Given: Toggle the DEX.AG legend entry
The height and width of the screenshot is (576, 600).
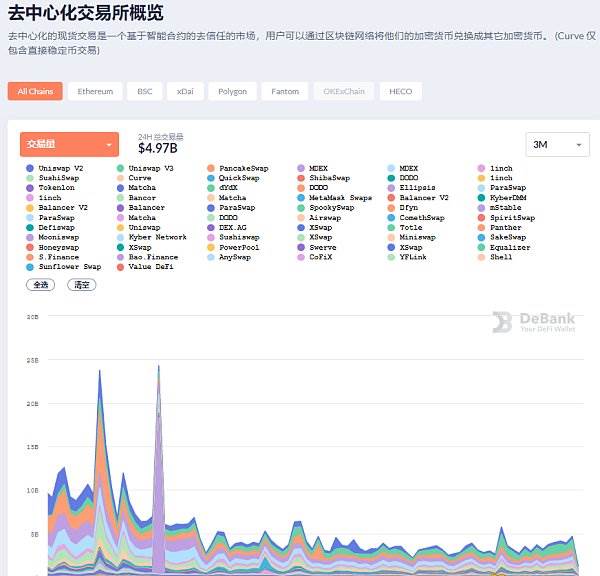Looking at the screenshot, I should click(x=227, y=227).
